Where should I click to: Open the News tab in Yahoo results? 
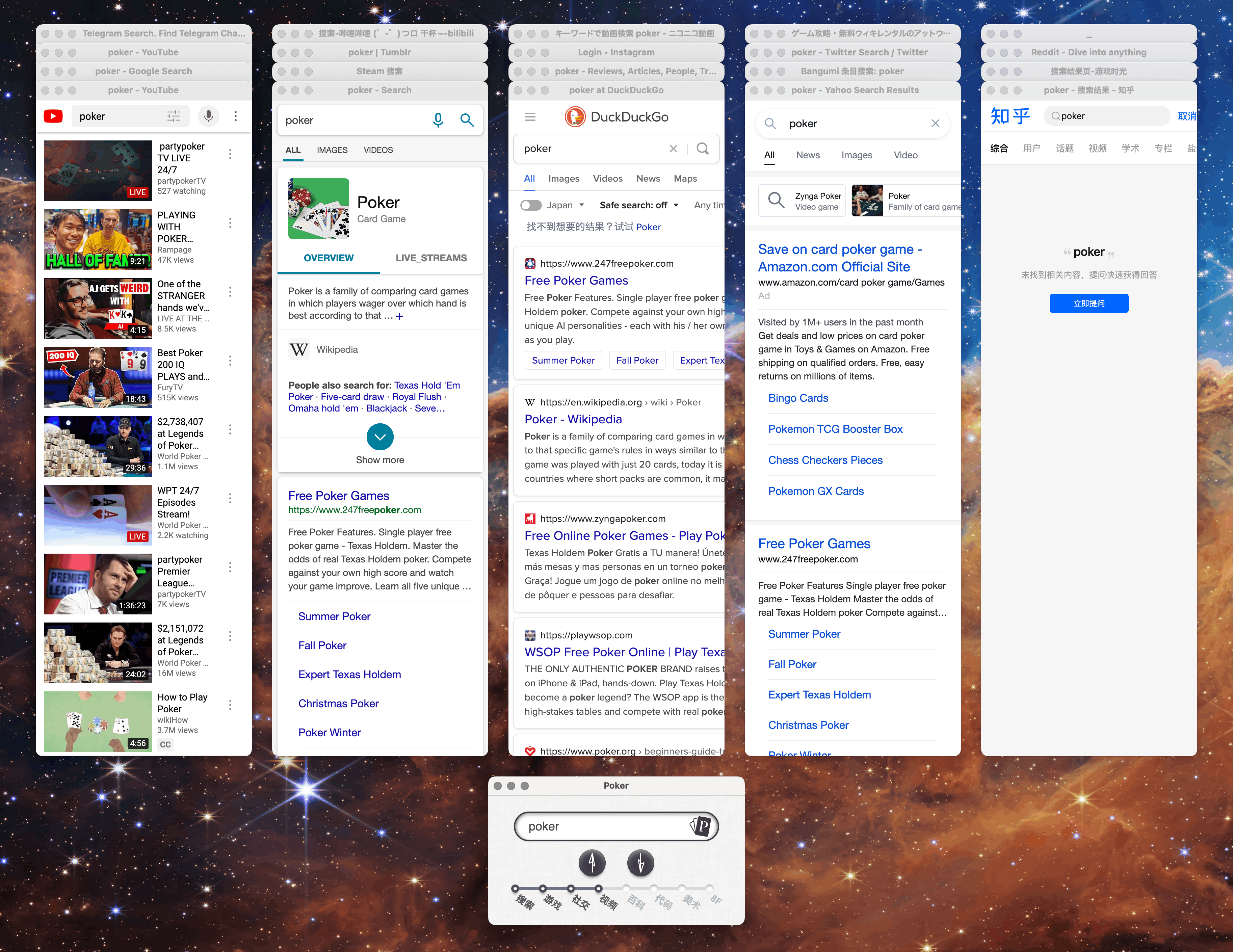[x=807, y=155]
